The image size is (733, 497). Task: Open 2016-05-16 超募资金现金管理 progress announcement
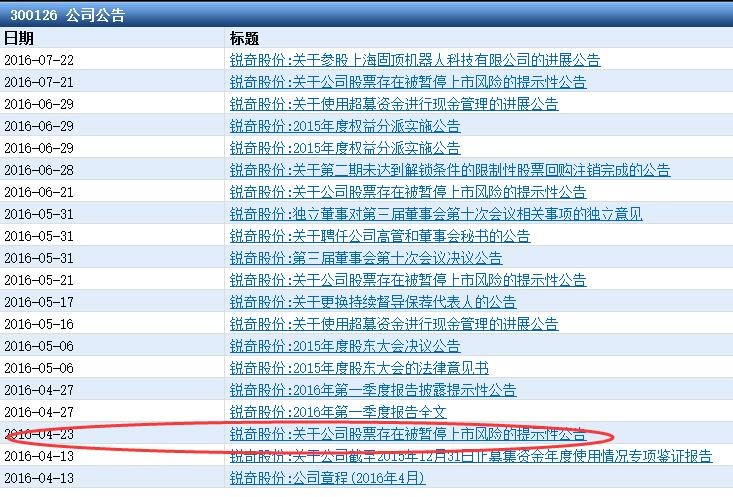point(394,324)
